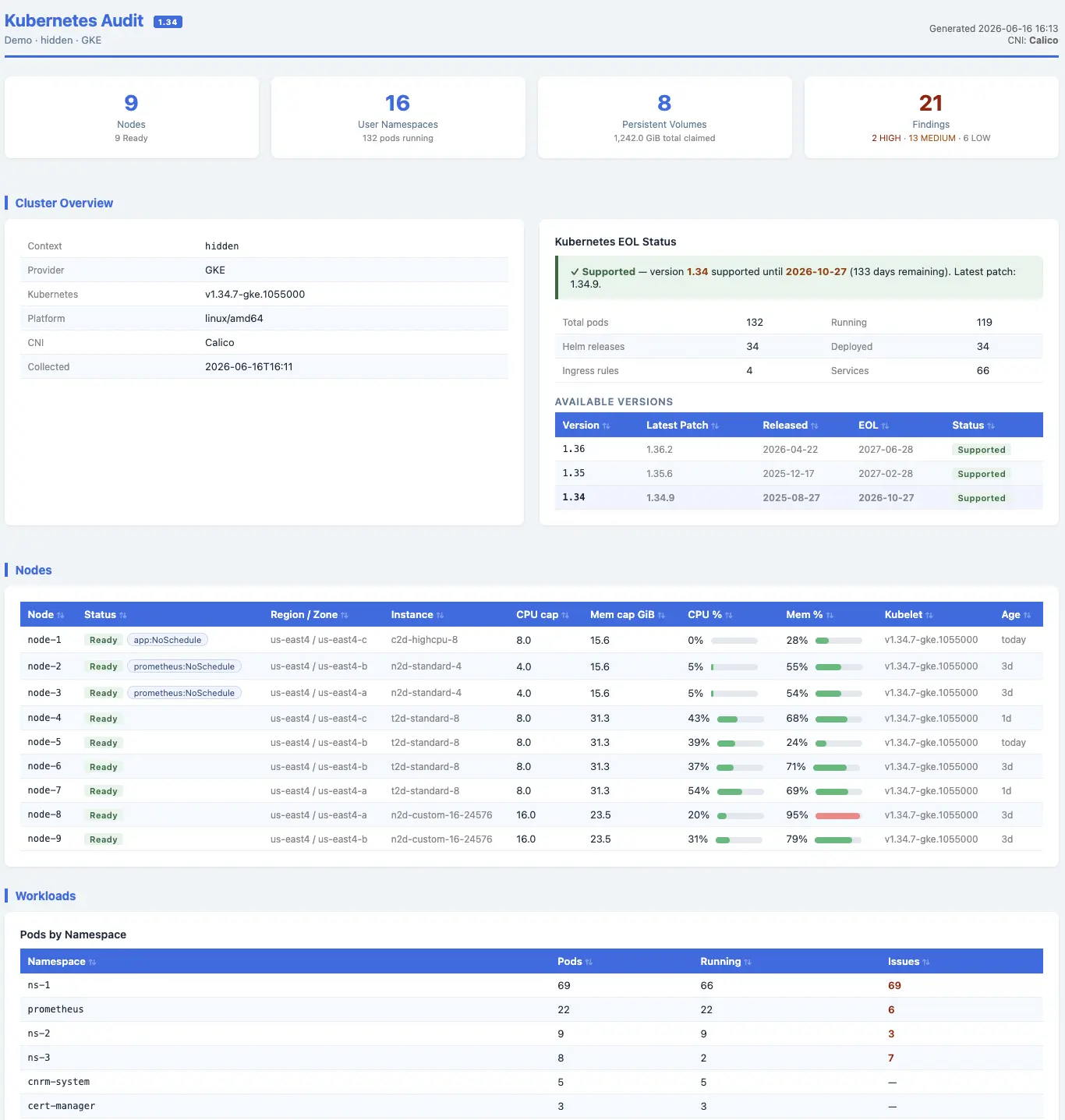1065x1120 pixels.
Task: Click issues count 7 for ns-3
Action: click(x=891, y=1058)
